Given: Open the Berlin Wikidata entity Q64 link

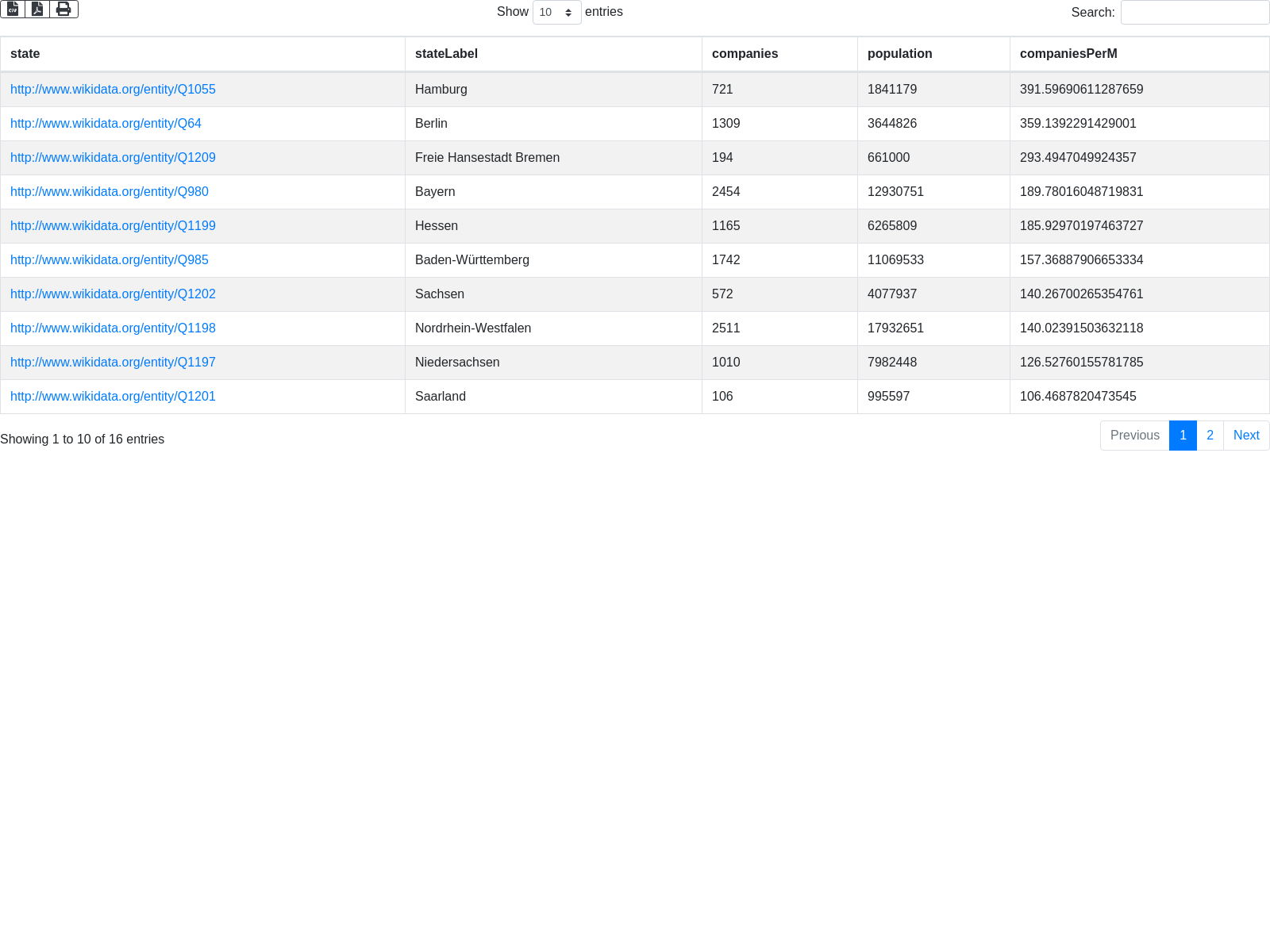Looking at the screenshot, I should coord(106,124).
